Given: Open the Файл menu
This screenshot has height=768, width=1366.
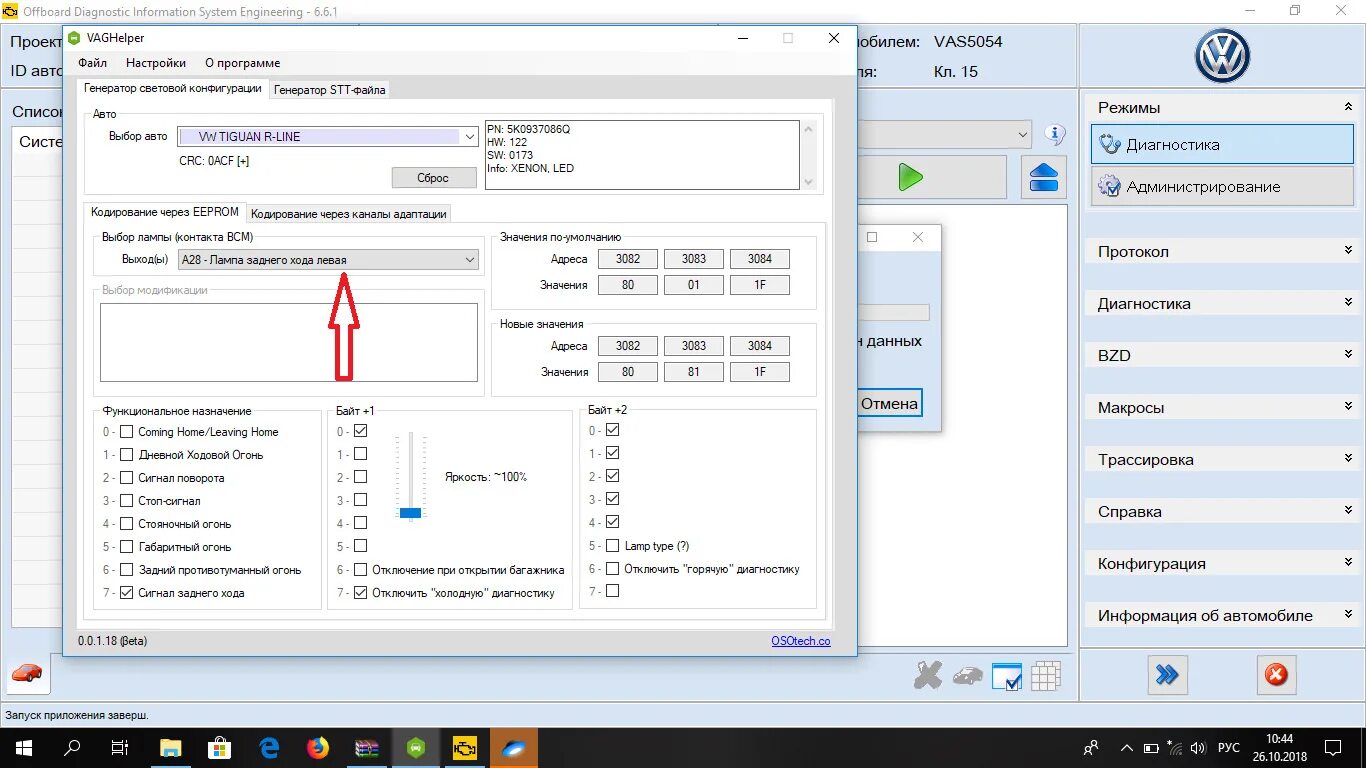Looking at the screenshot, I should (93, 63).
